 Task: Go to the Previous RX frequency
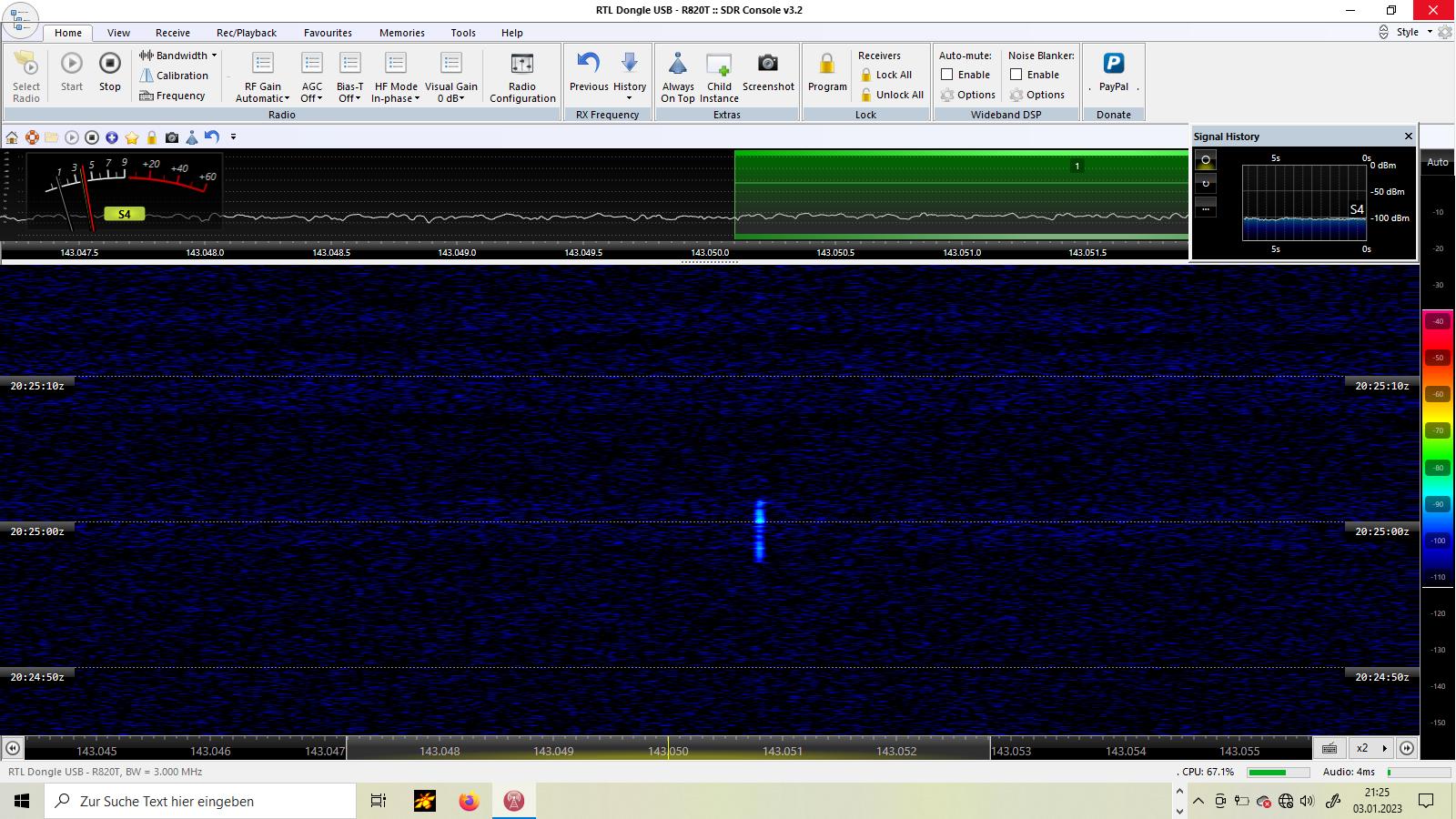[x=589, y=72]
